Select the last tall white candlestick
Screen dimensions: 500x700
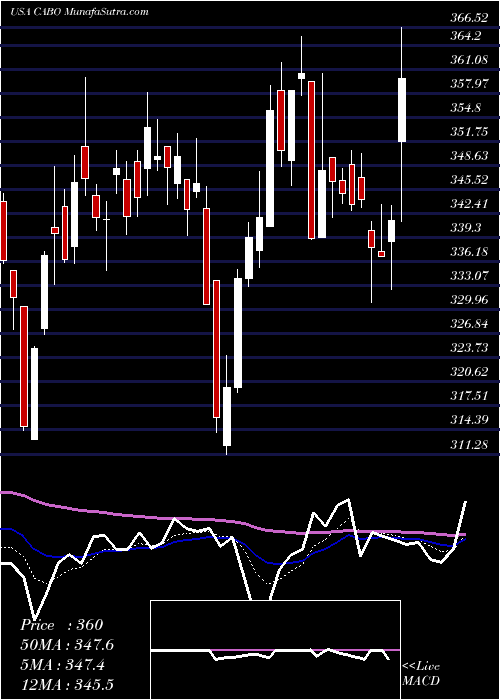pyautogui.click(x=402, y=110)
